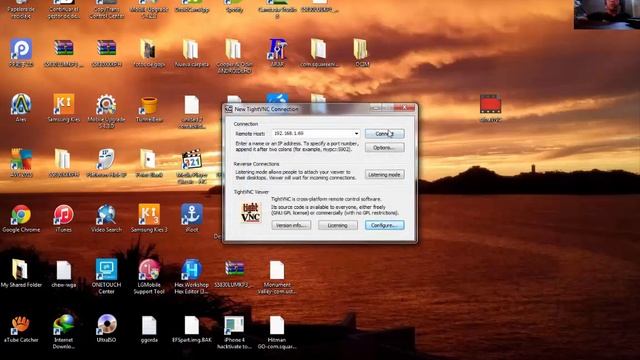Select the iTunes desktop icon
The image size is (640, 360).
click(64, 218)
